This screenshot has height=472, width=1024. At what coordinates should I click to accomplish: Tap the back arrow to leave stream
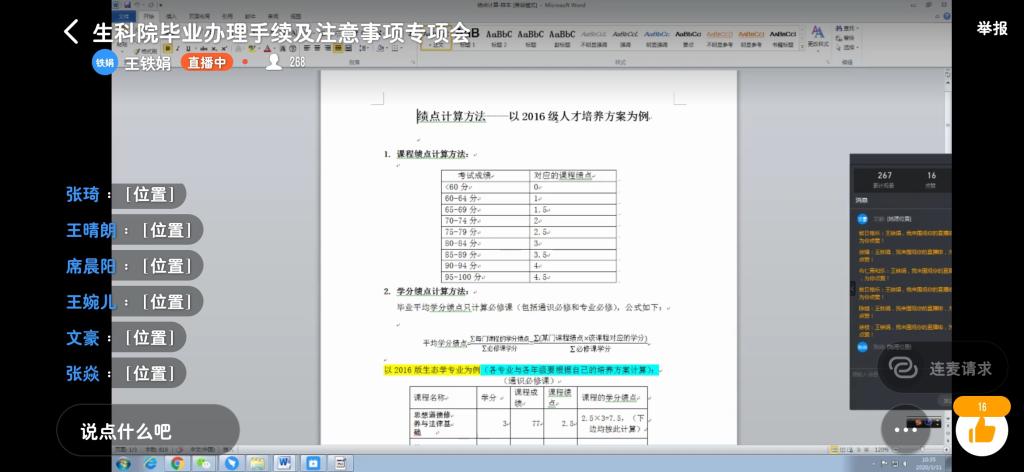click(71, 31)
